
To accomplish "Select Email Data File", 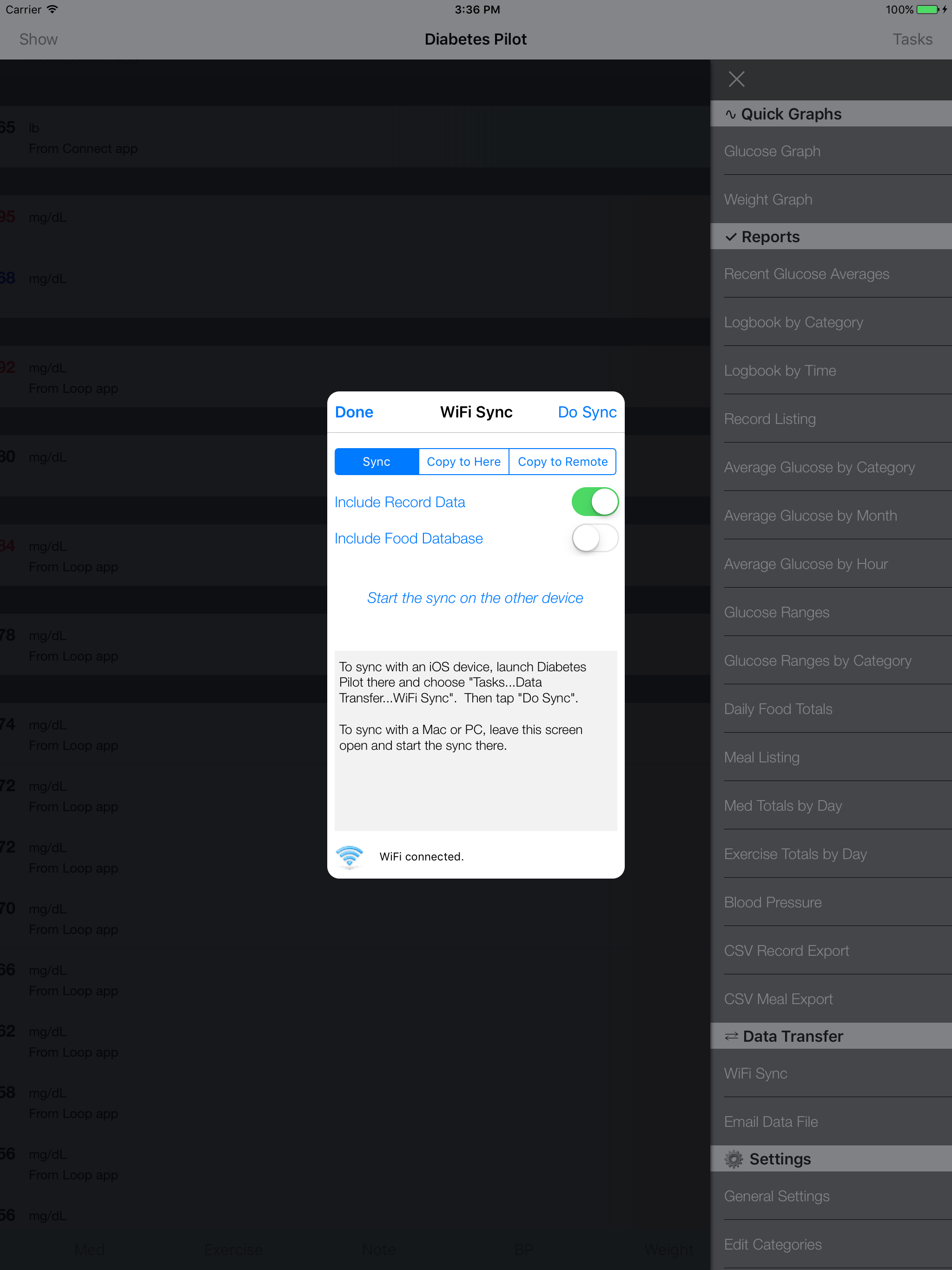I will point(831,1121).
